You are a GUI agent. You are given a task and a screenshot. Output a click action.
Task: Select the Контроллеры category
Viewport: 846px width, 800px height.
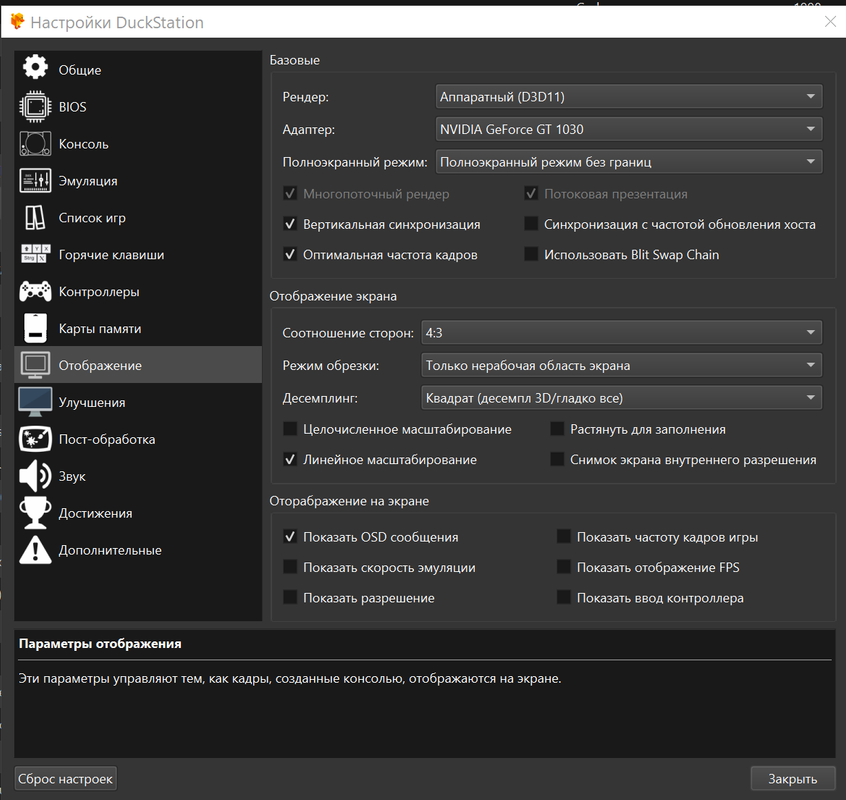point(138,291)
